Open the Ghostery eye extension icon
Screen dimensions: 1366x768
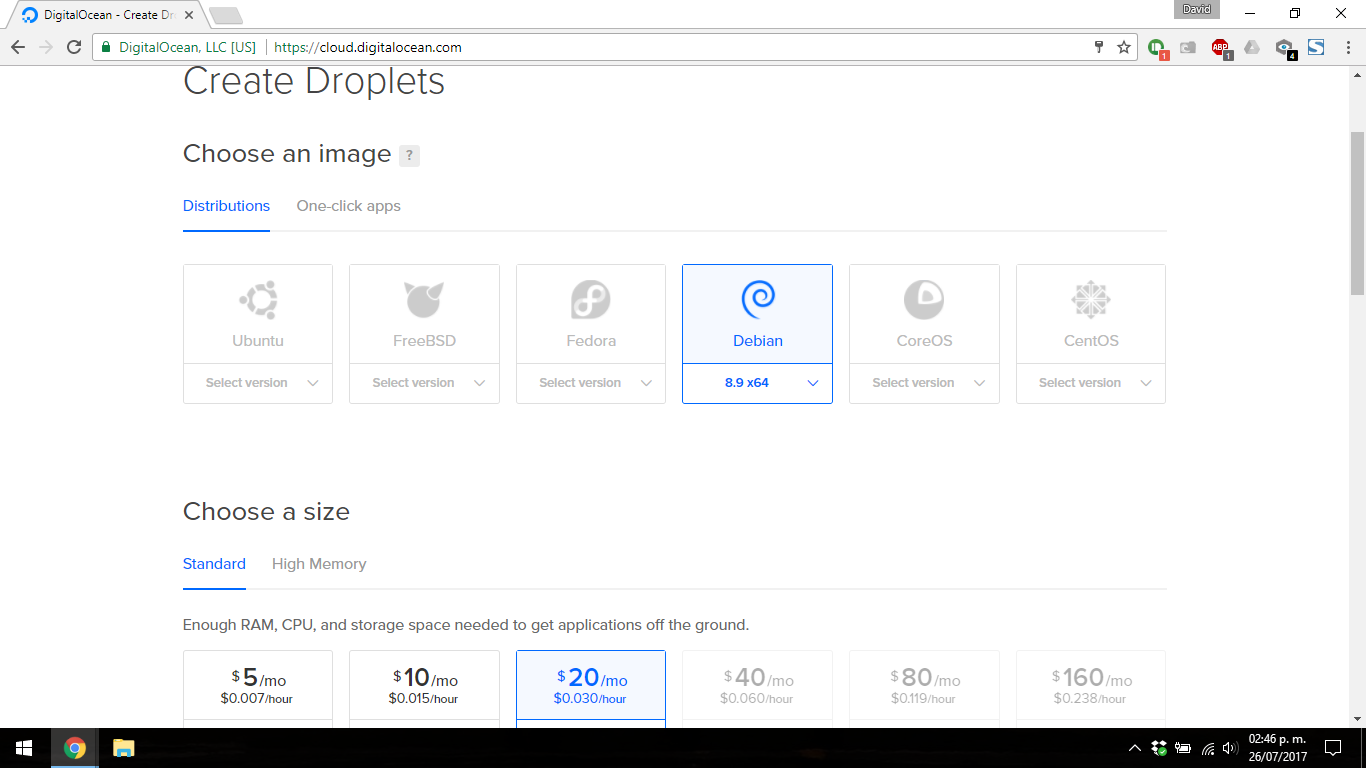[1285, 47]
